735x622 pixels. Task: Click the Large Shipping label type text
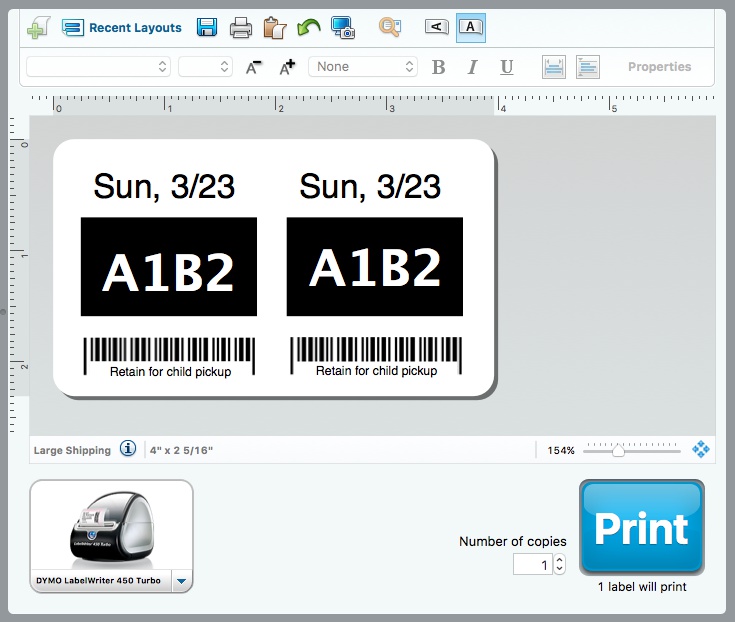[x=72, y=450]
